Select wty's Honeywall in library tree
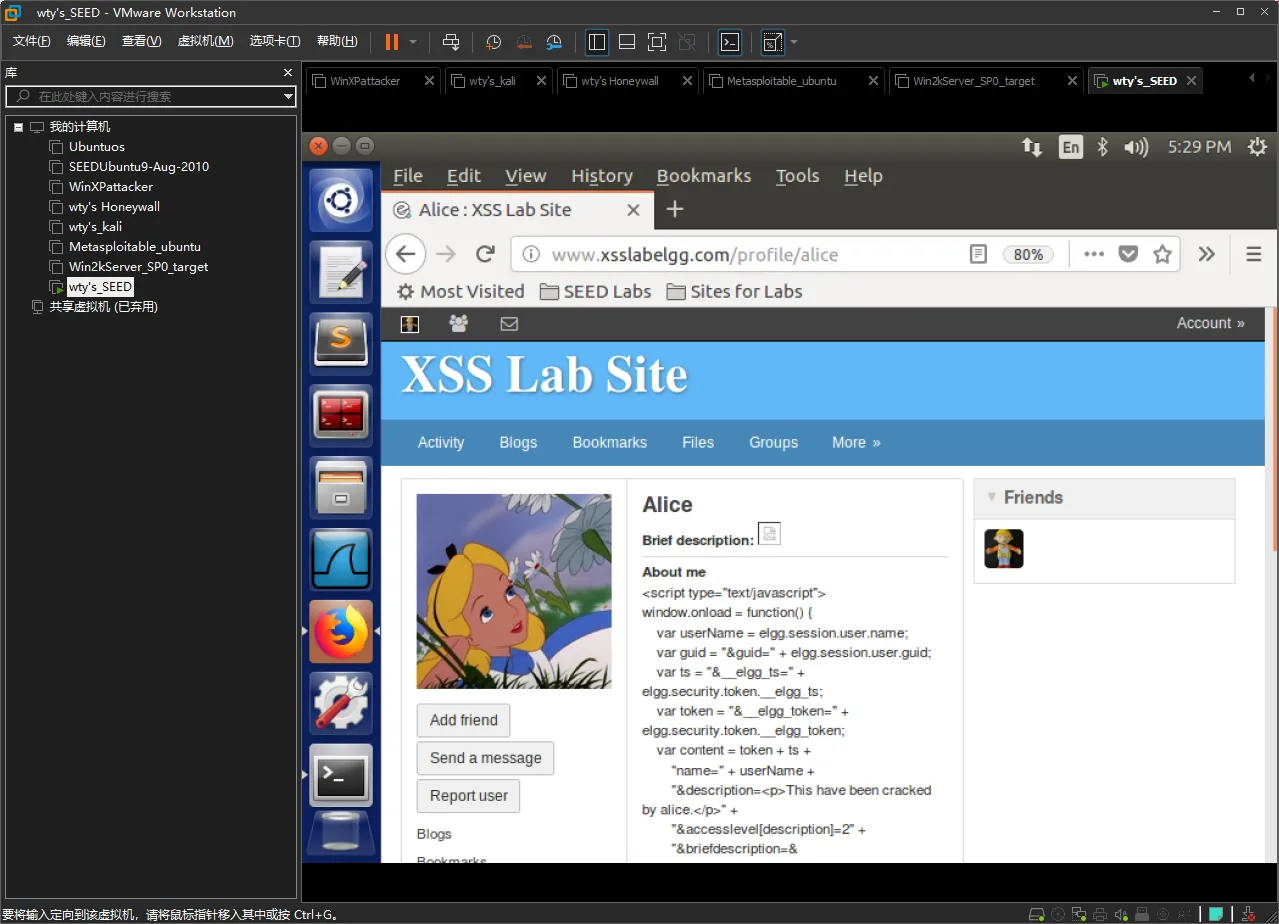Viewport: 1279px width, 924px height. point(114,207)
